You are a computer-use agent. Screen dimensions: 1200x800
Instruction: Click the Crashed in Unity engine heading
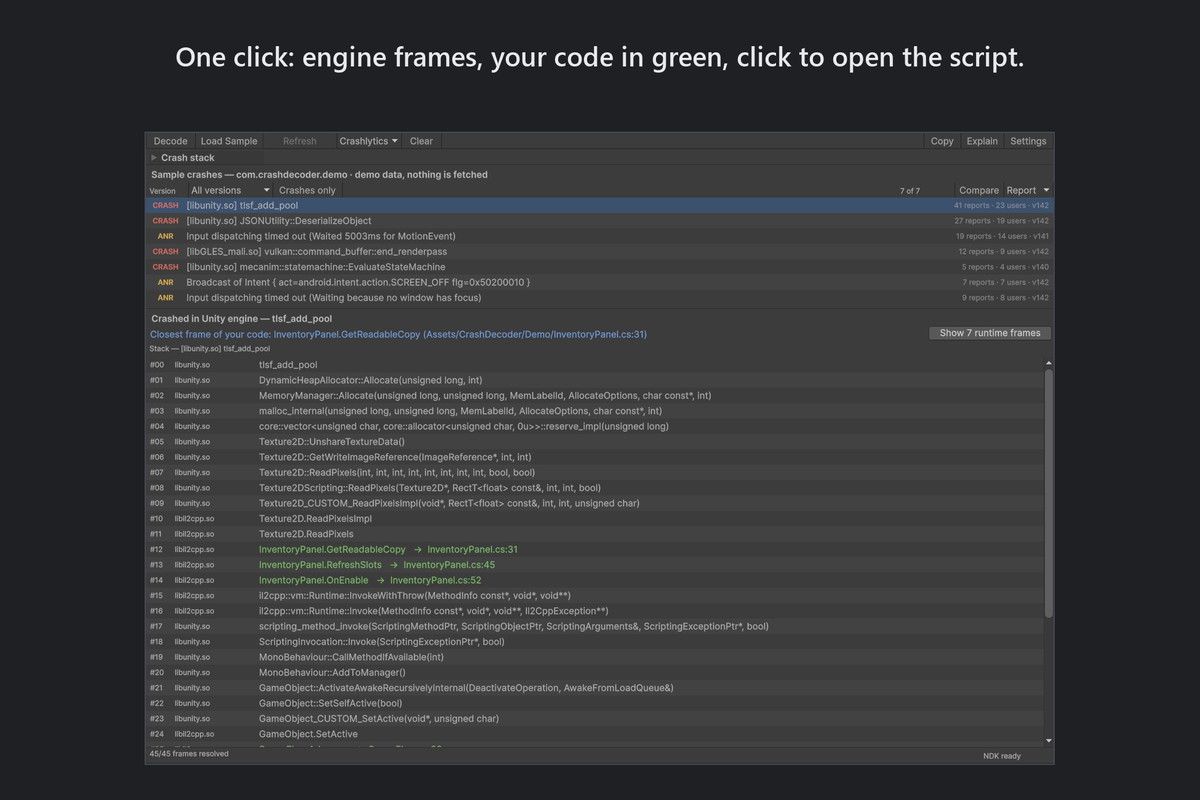tap(241, 319)
